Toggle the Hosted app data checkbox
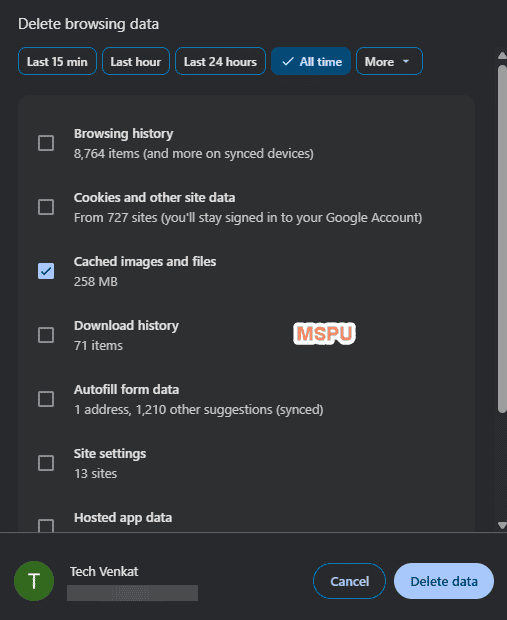The image size is (507, 620). (46, 526)
